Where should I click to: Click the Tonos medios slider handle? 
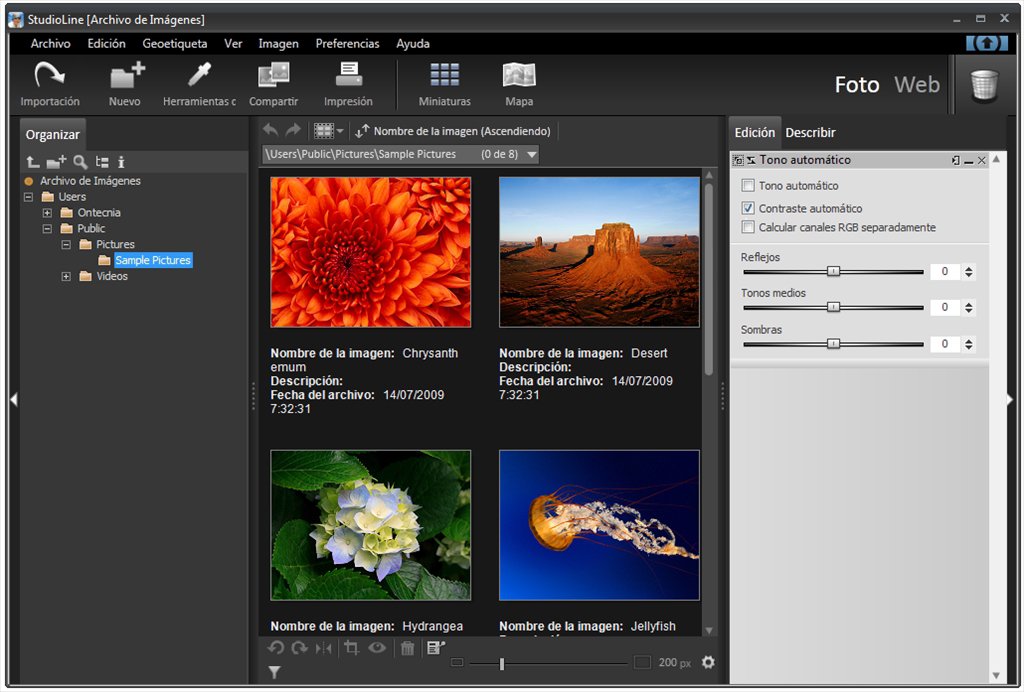click(833, 307)
